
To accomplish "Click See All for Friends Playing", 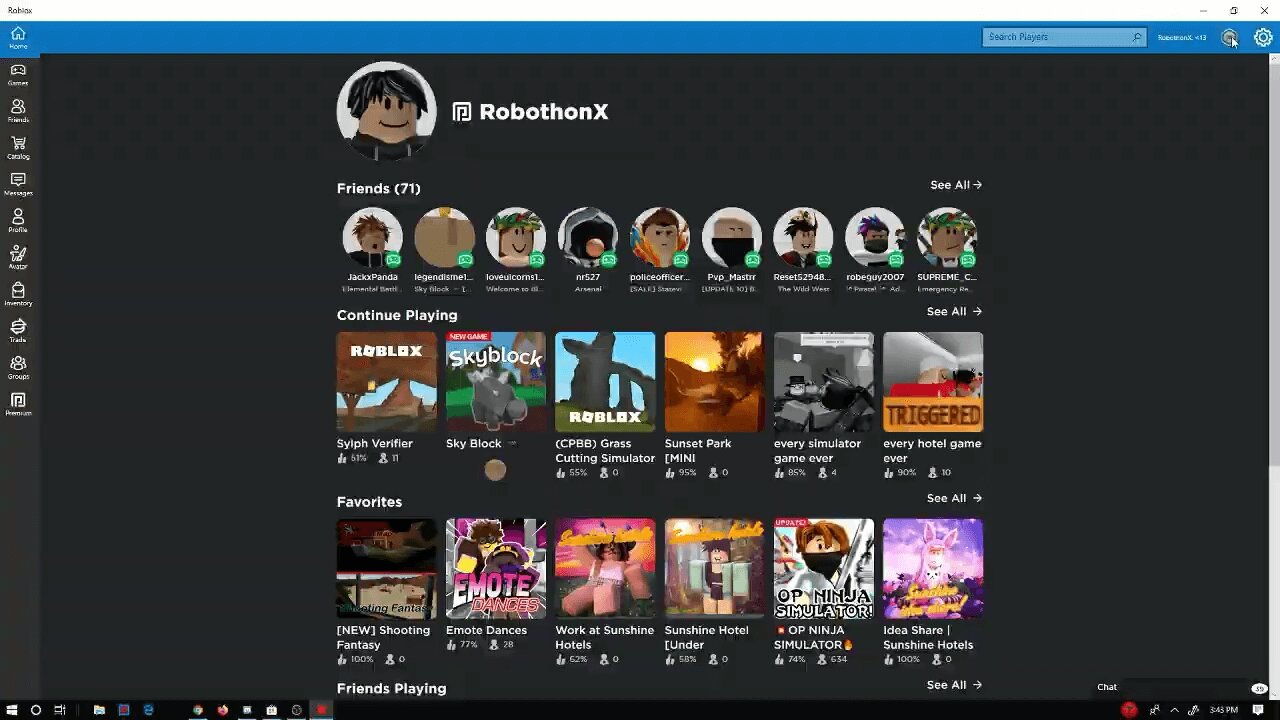I will [x=954, y=685].
